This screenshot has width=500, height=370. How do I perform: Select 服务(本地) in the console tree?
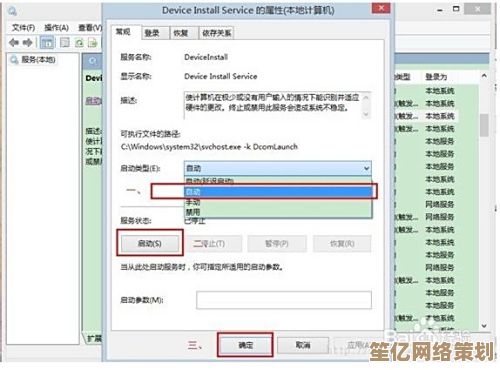tap(38, 60)
